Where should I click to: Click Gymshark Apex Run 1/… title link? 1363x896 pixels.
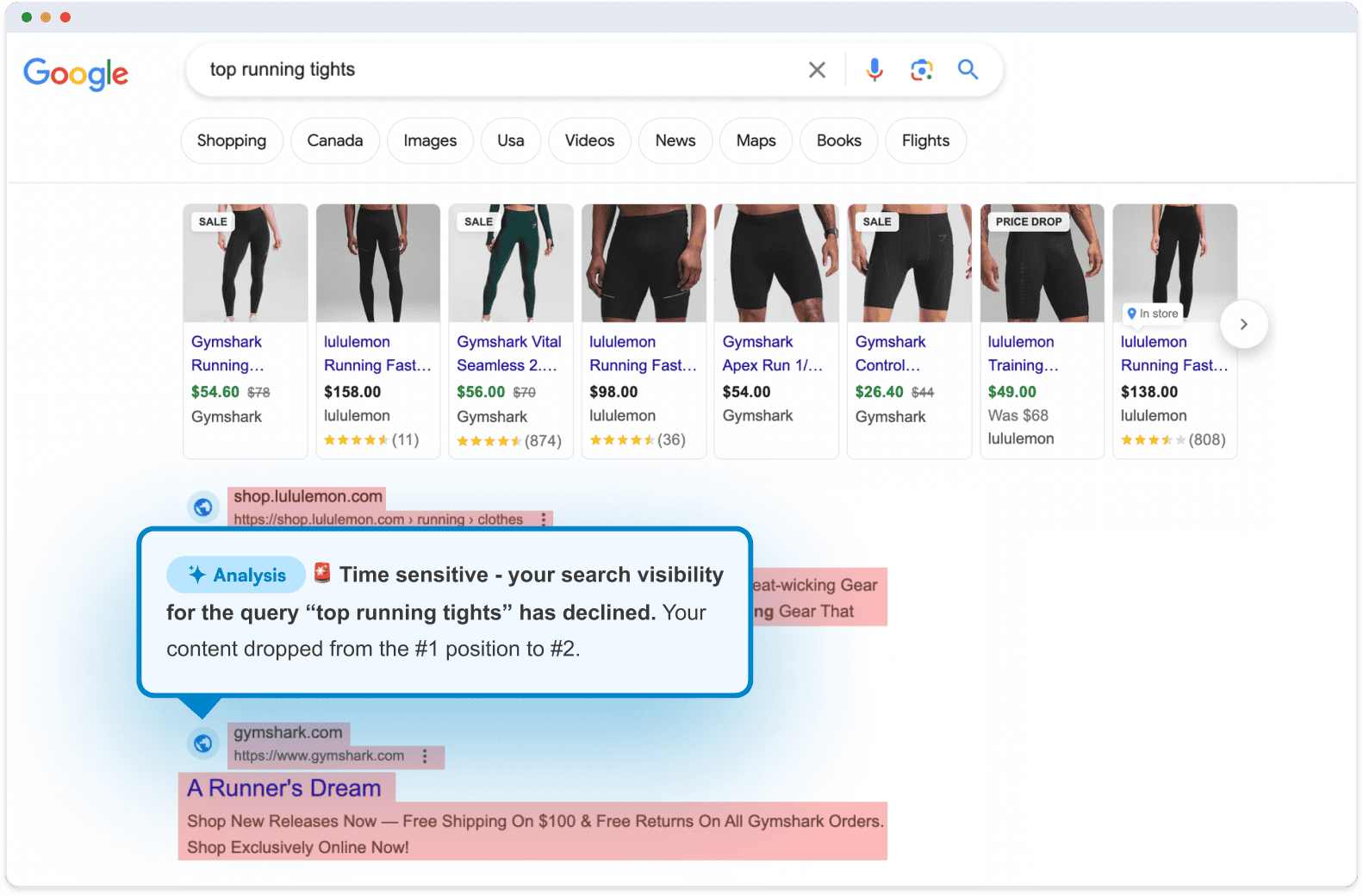(x=773, y=353)
